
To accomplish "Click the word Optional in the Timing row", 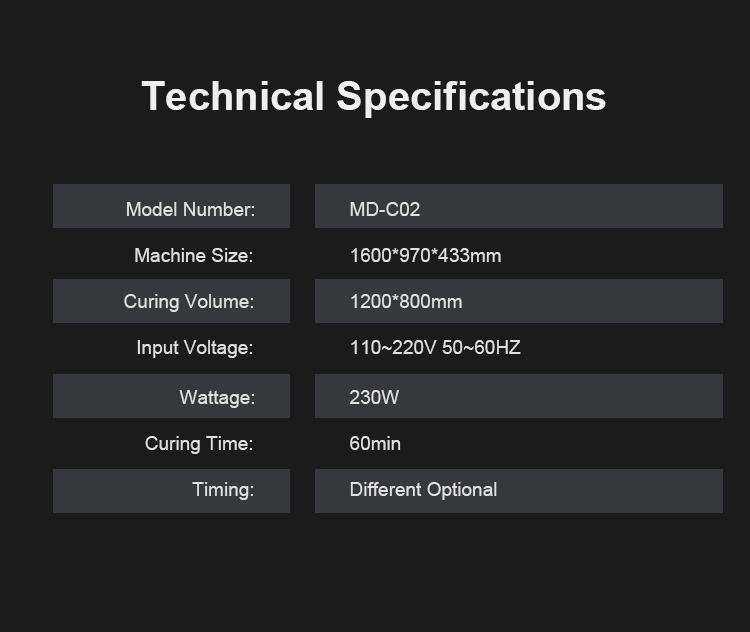I will [x=462, y=490].
